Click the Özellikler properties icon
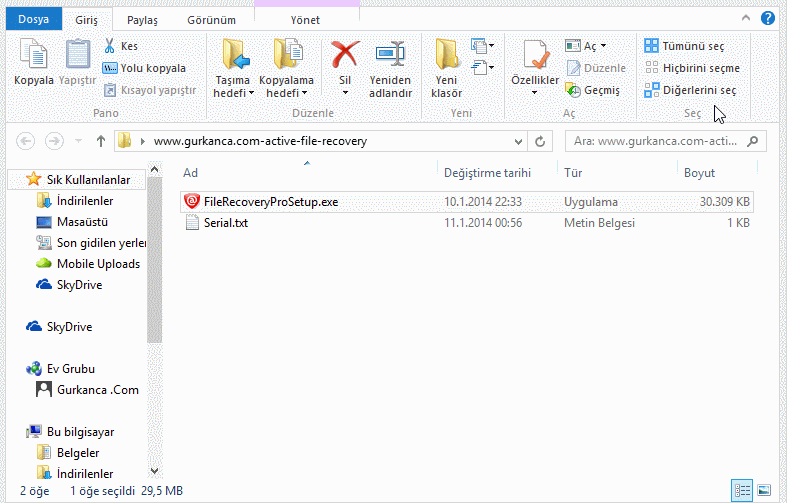The width and height of the screenshot is (787, 503). [535, 54]
